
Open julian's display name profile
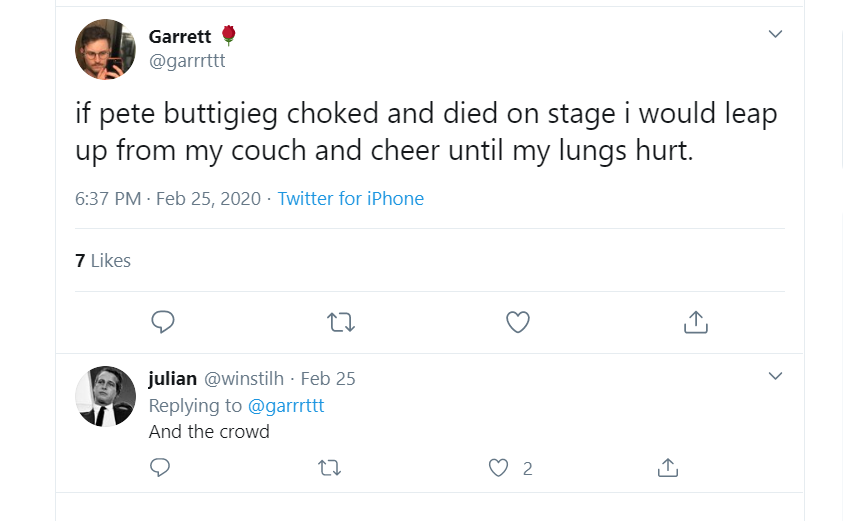(x=172, y=379)
